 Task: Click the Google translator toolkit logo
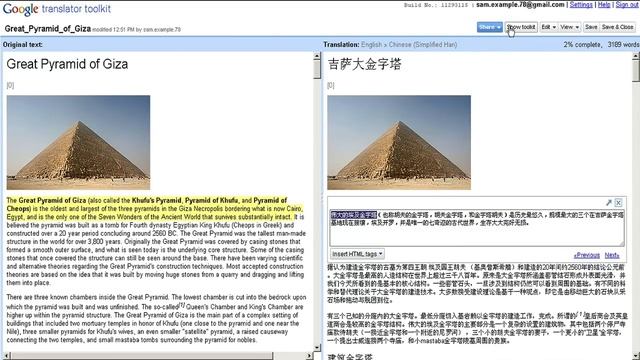[x=57, y=9]
